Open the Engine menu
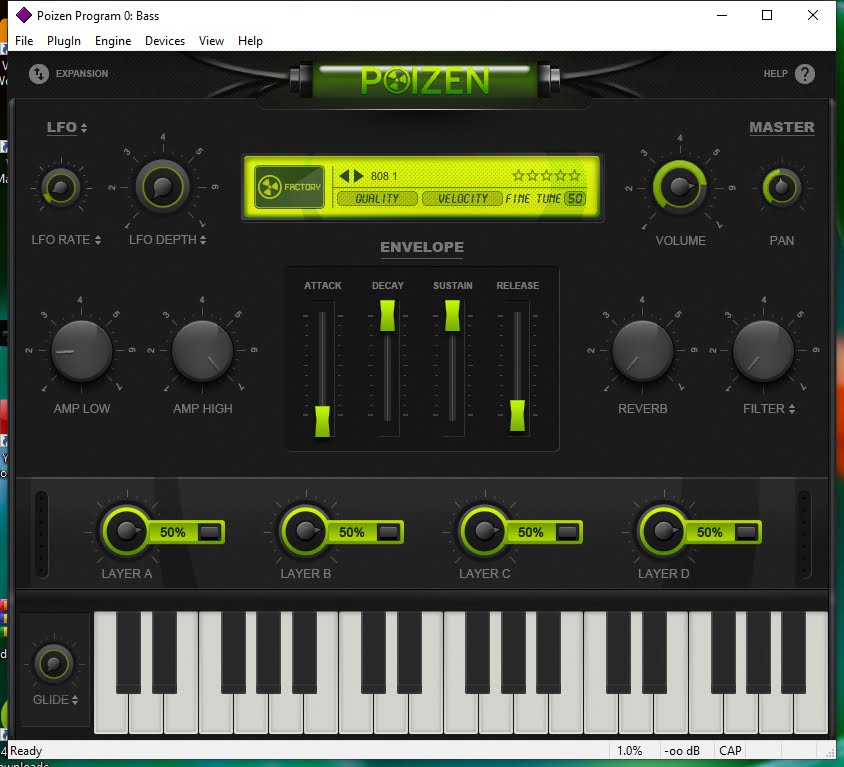Image resolution: width=844 pixels, height=767 pixels. 113,41
